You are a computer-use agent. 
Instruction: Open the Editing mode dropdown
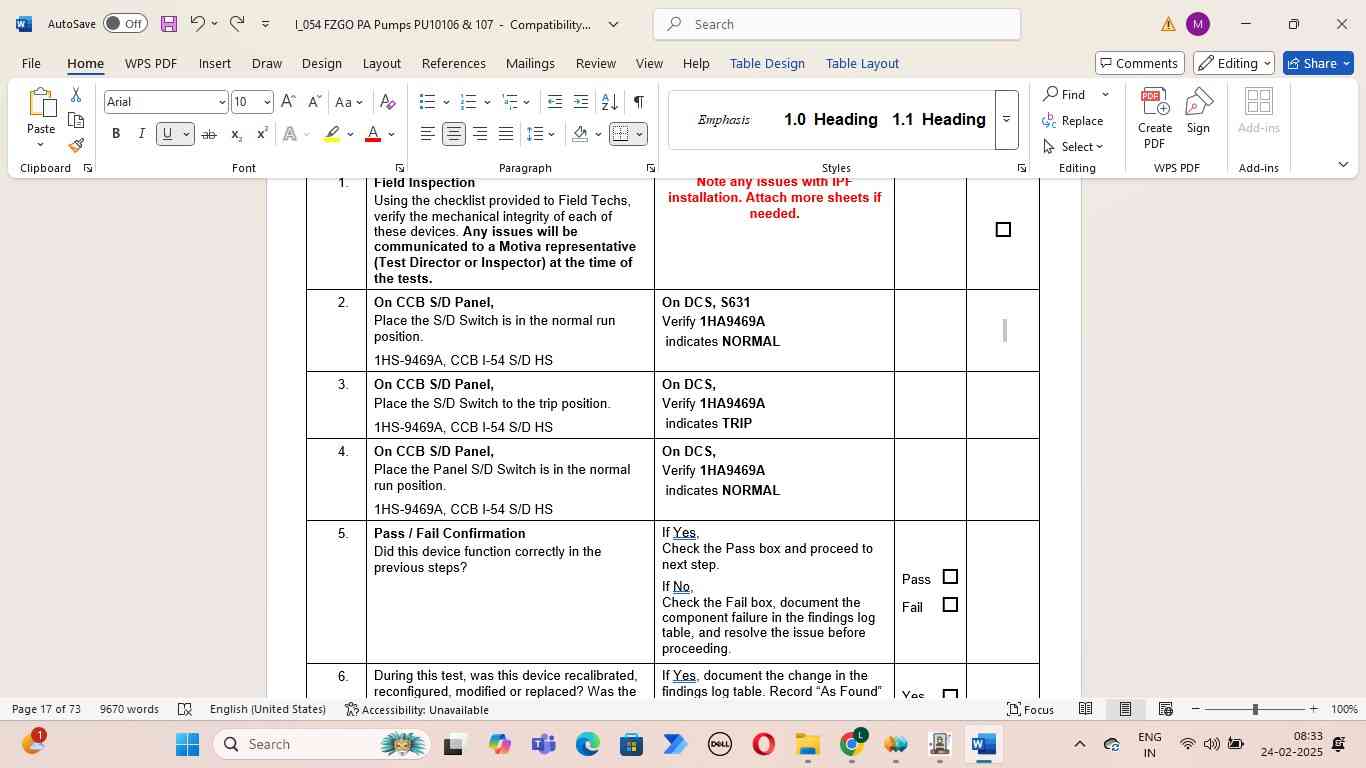(x=1234, y=63)
